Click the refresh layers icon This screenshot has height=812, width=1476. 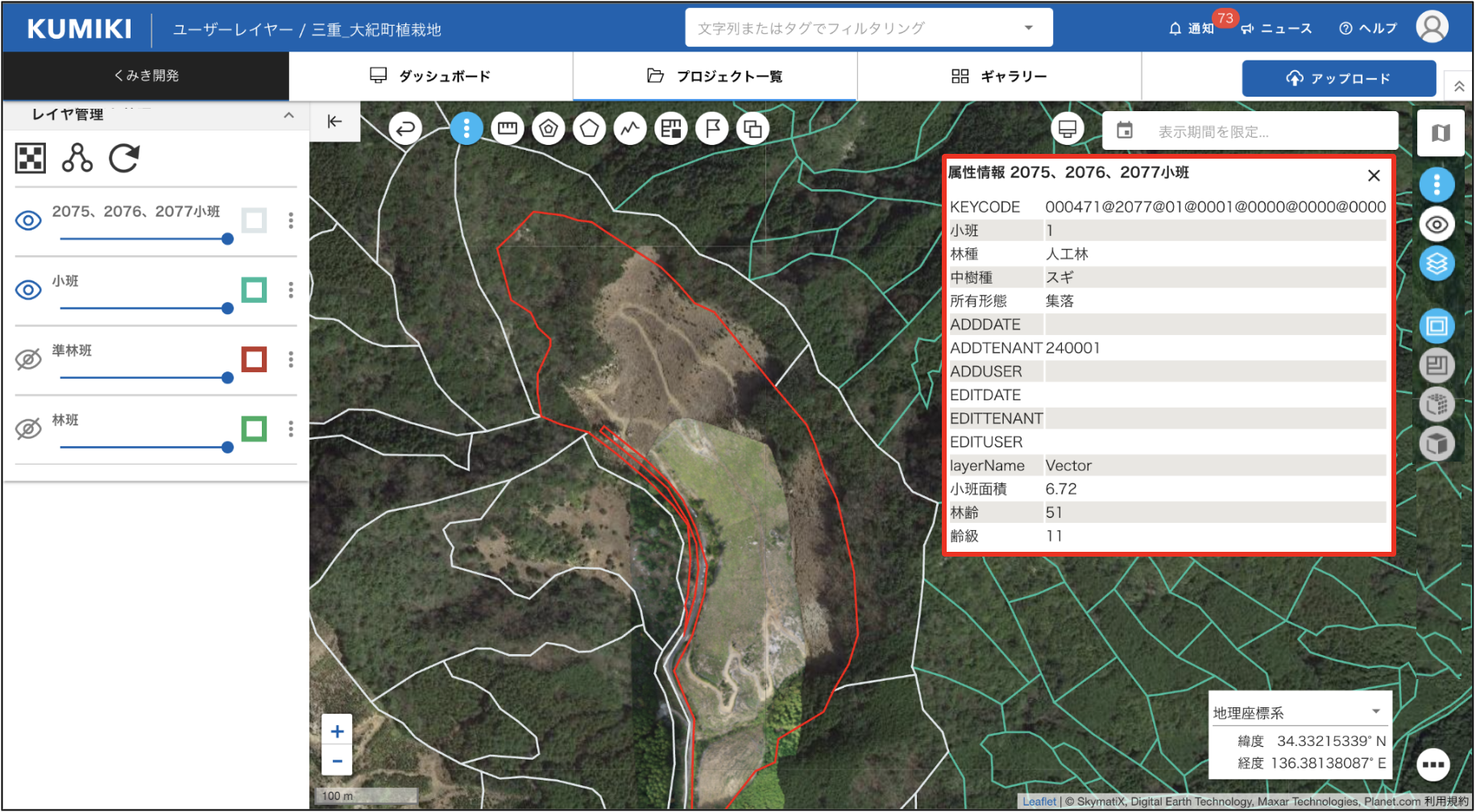tap(124, 158)
